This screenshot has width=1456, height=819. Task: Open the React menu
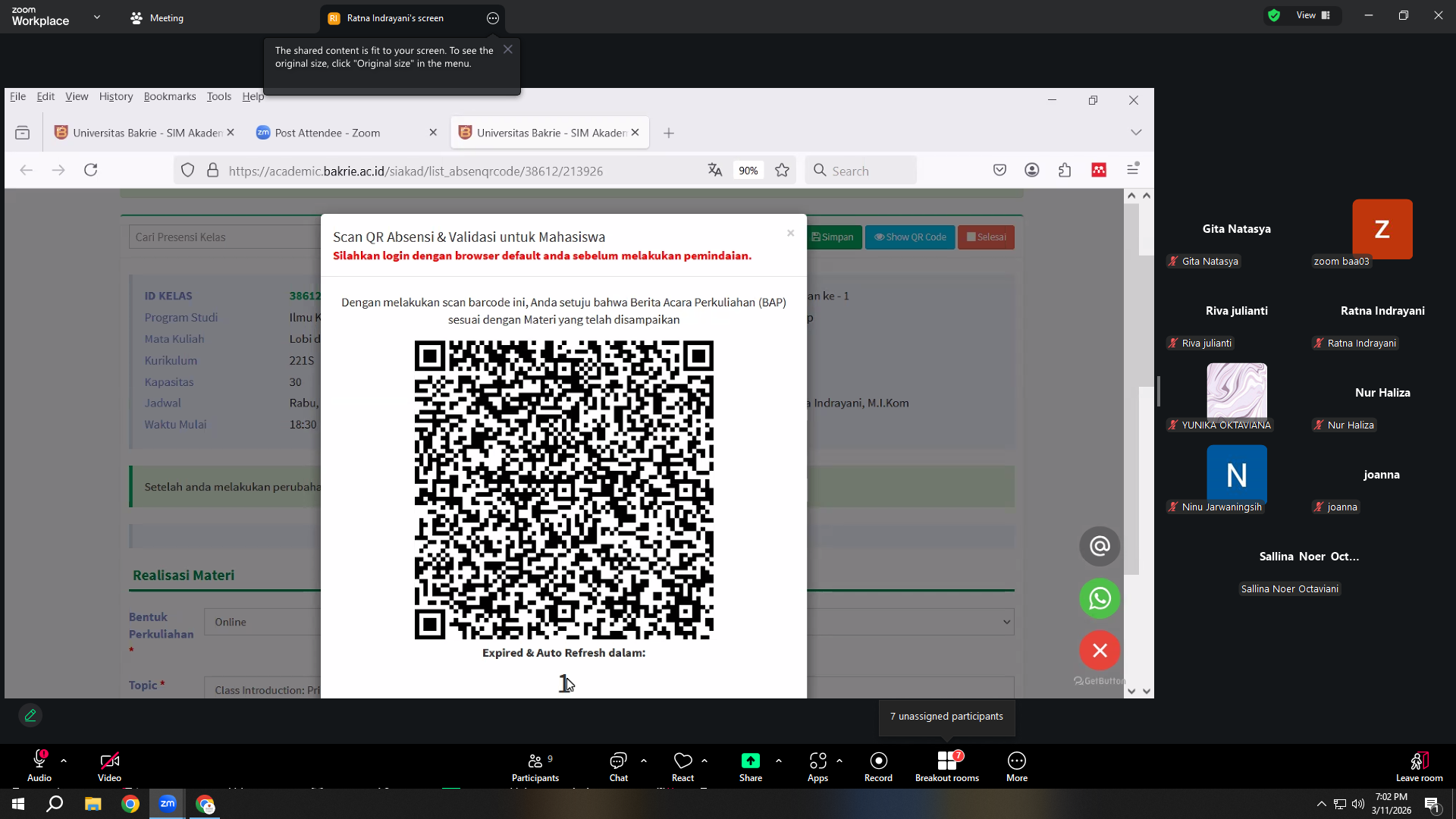pos(682,766)
